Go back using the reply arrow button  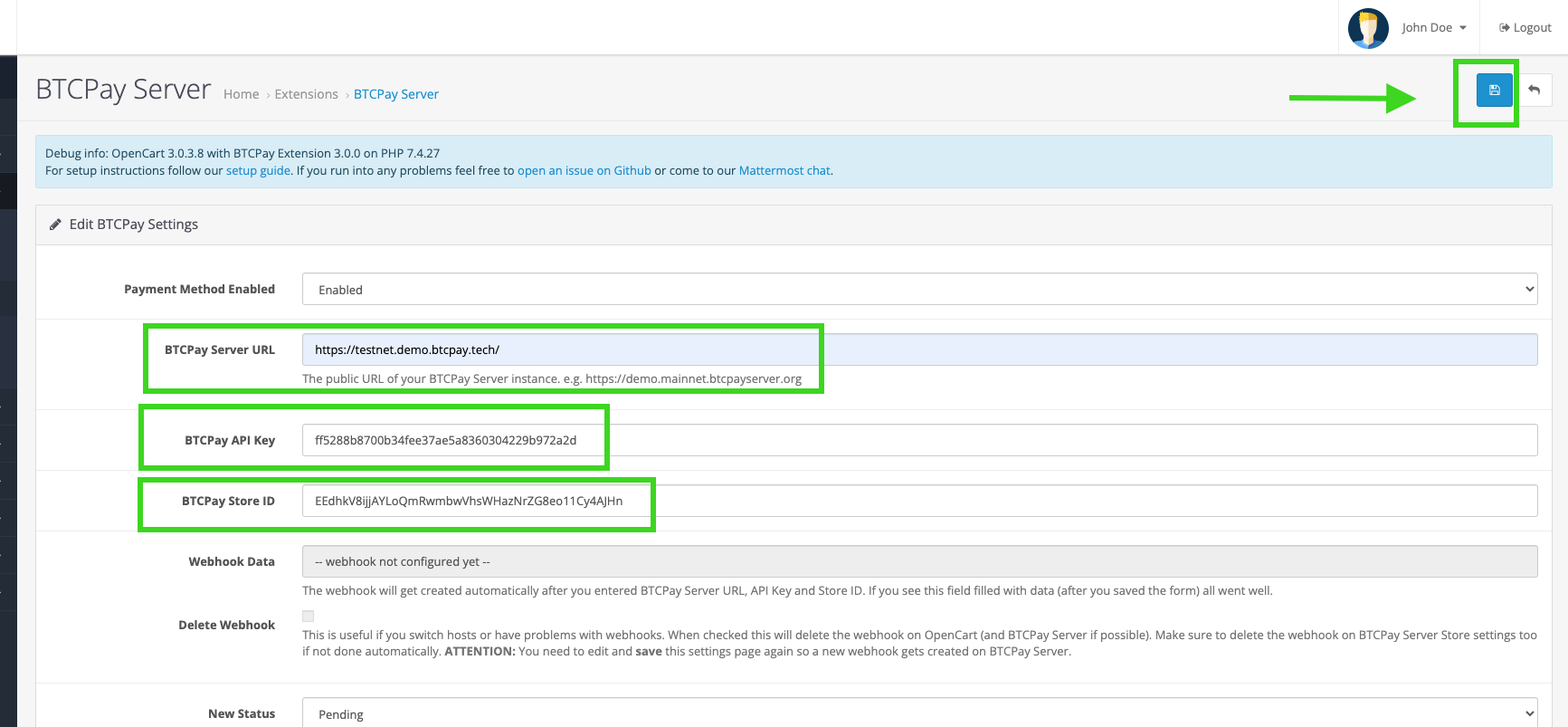coord(1534,90)
